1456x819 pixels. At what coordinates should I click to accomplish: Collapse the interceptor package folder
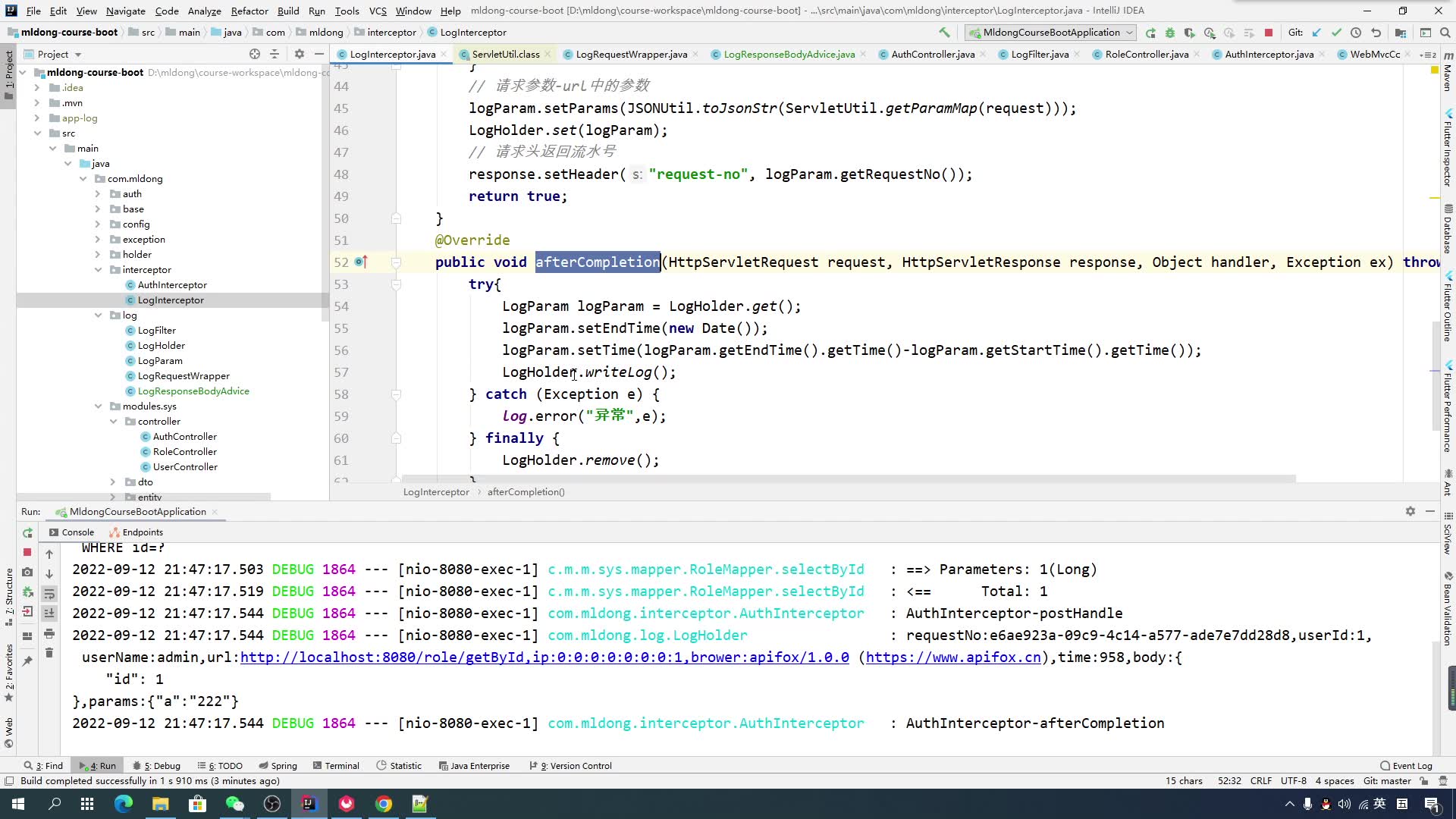[x=98, y=270]
